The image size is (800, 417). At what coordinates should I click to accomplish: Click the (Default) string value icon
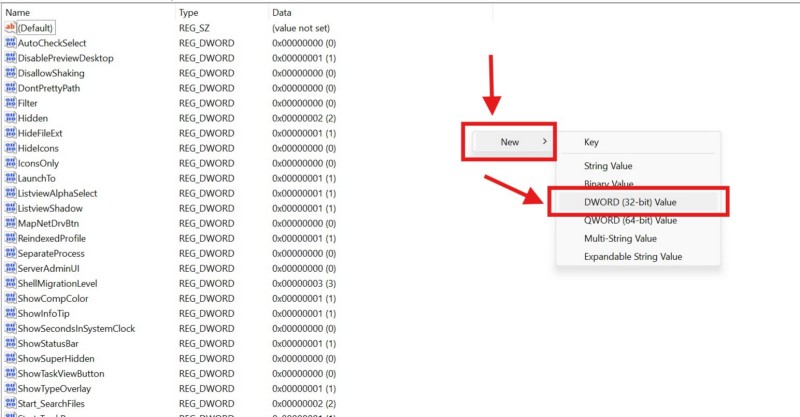coord(10,28)
